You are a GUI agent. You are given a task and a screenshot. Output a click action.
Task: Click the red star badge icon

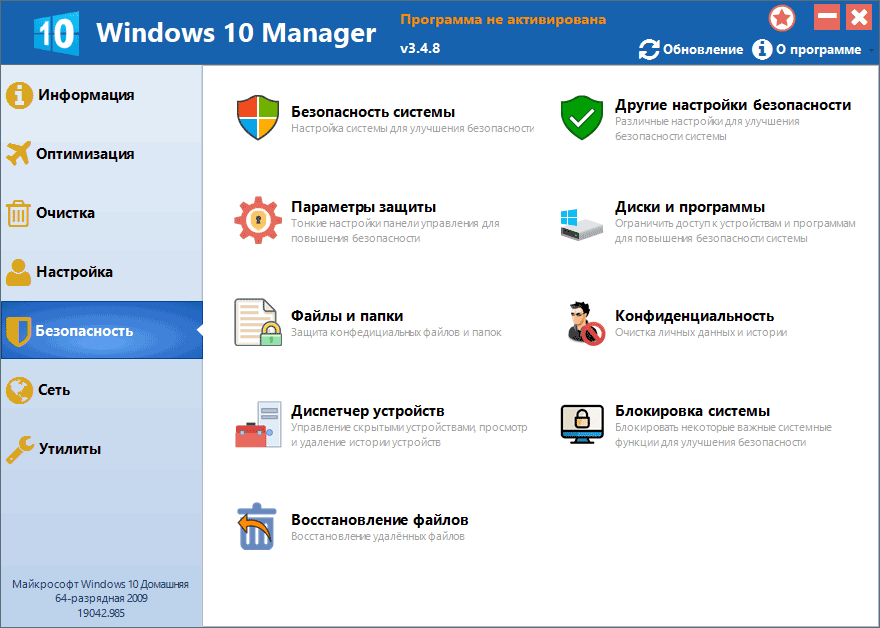[x=782, y=18]
